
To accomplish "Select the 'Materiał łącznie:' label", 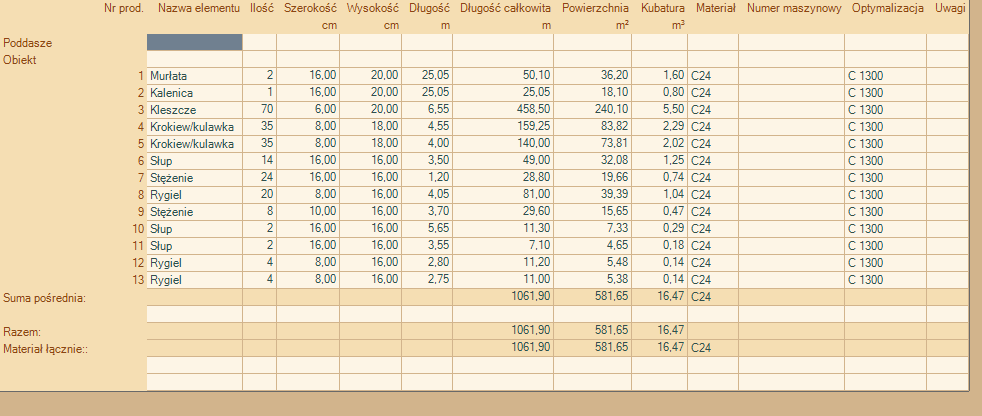I will pos(46,348).
